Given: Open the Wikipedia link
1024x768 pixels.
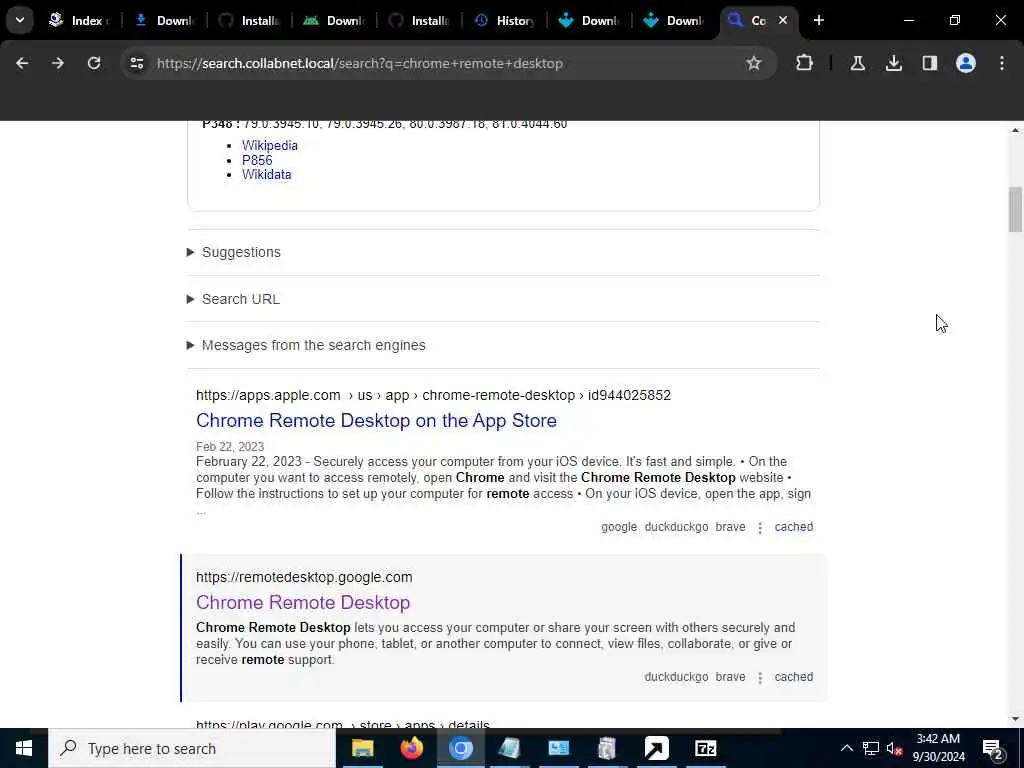Looking at the screenshot, I should (x=270, y=146).
